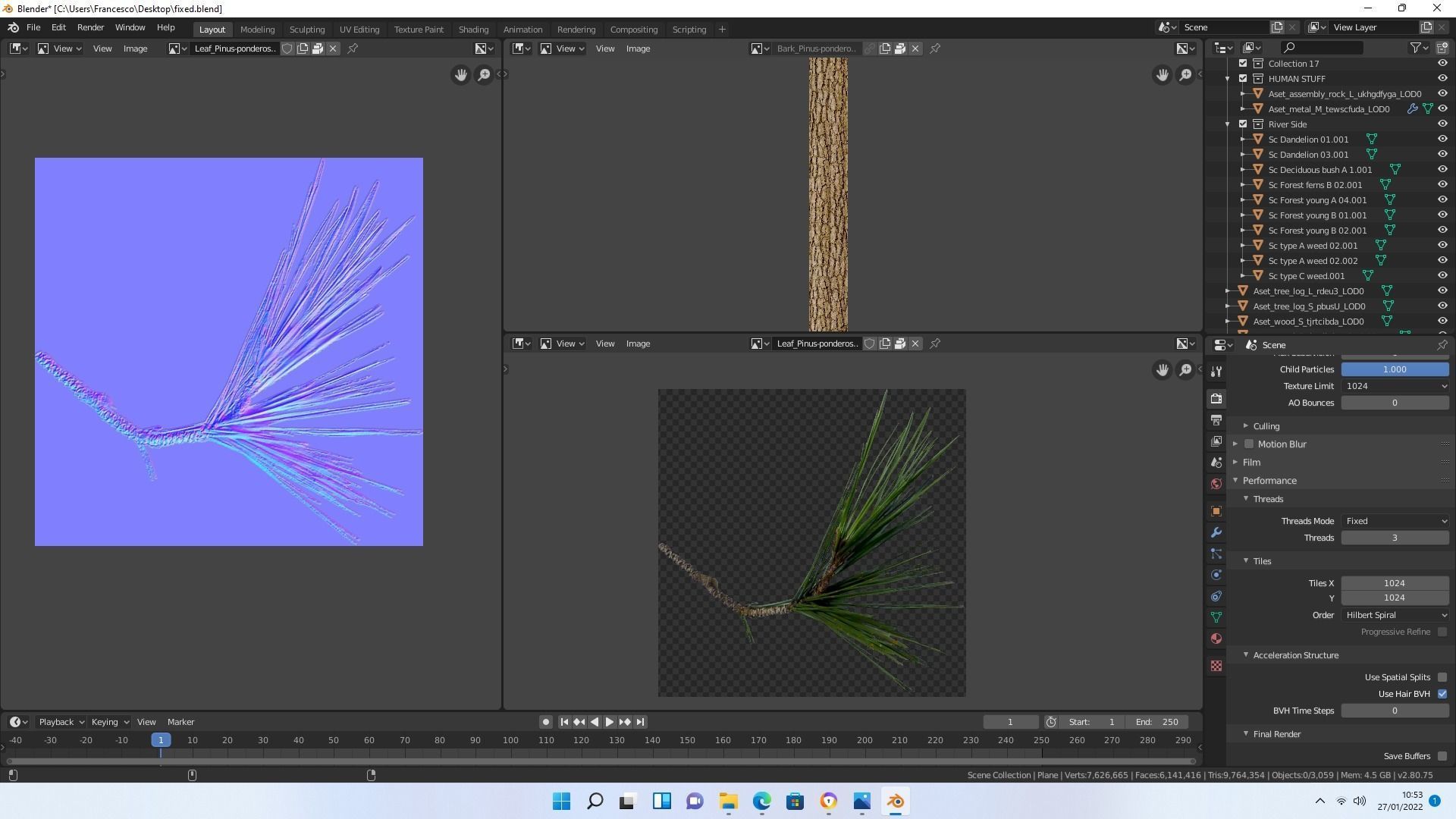Click zoom magnifier in left image editor
1456x819 pixels.
click(x=484, y=75)
